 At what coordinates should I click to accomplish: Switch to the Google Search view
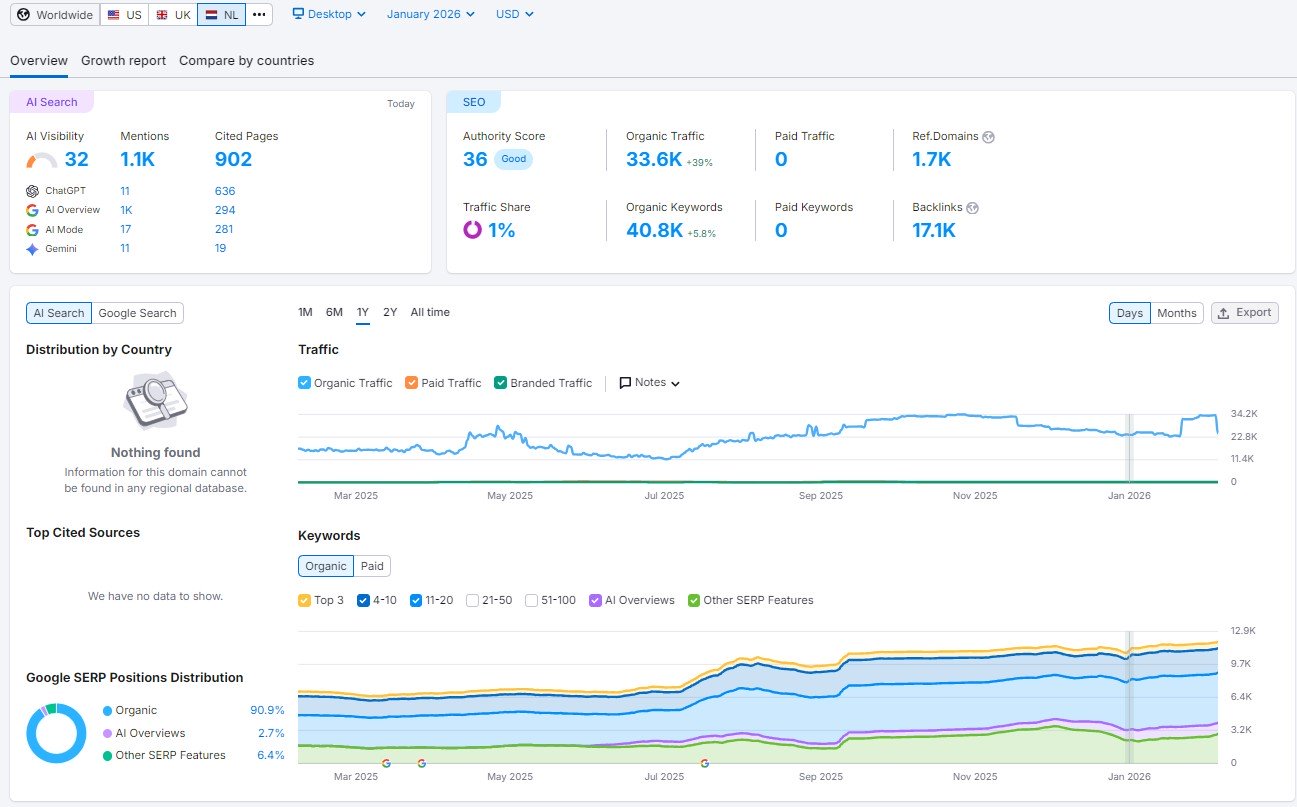[x=137, y=313]
